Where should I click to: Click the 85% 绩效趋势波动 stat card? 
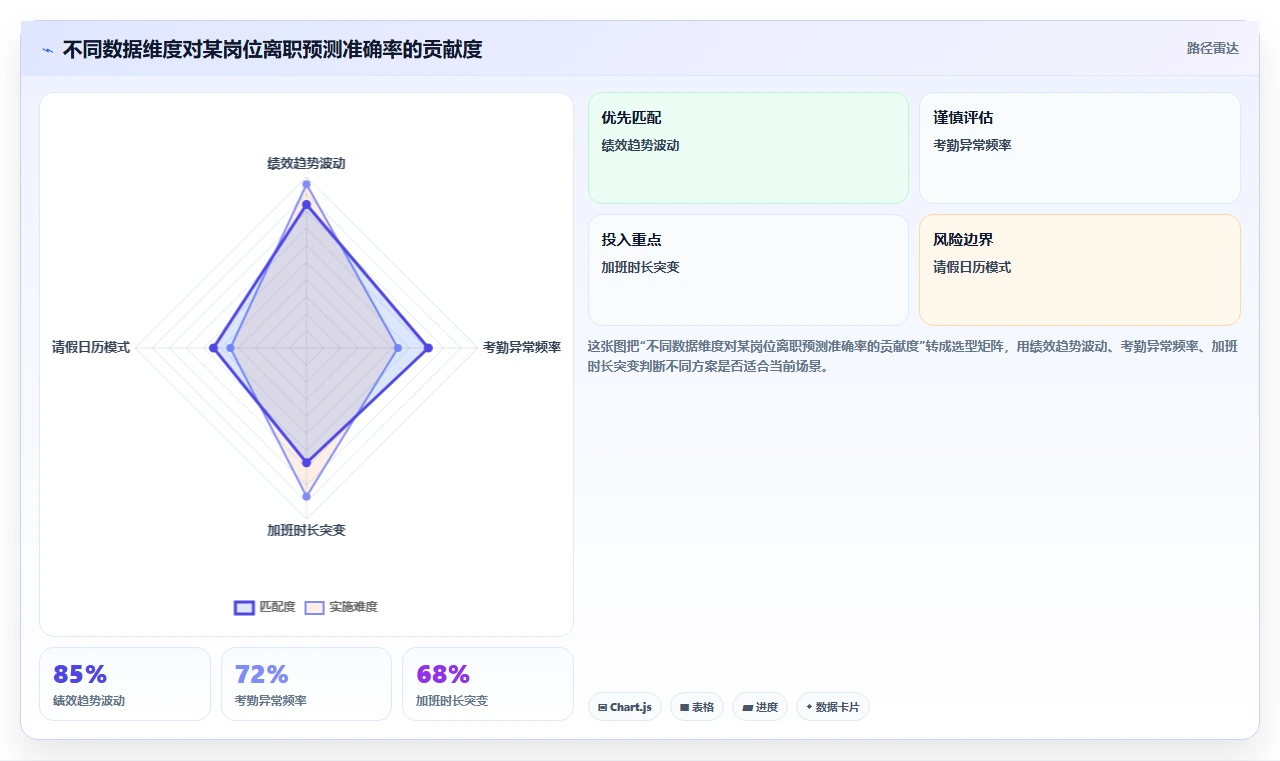[125, 684]
